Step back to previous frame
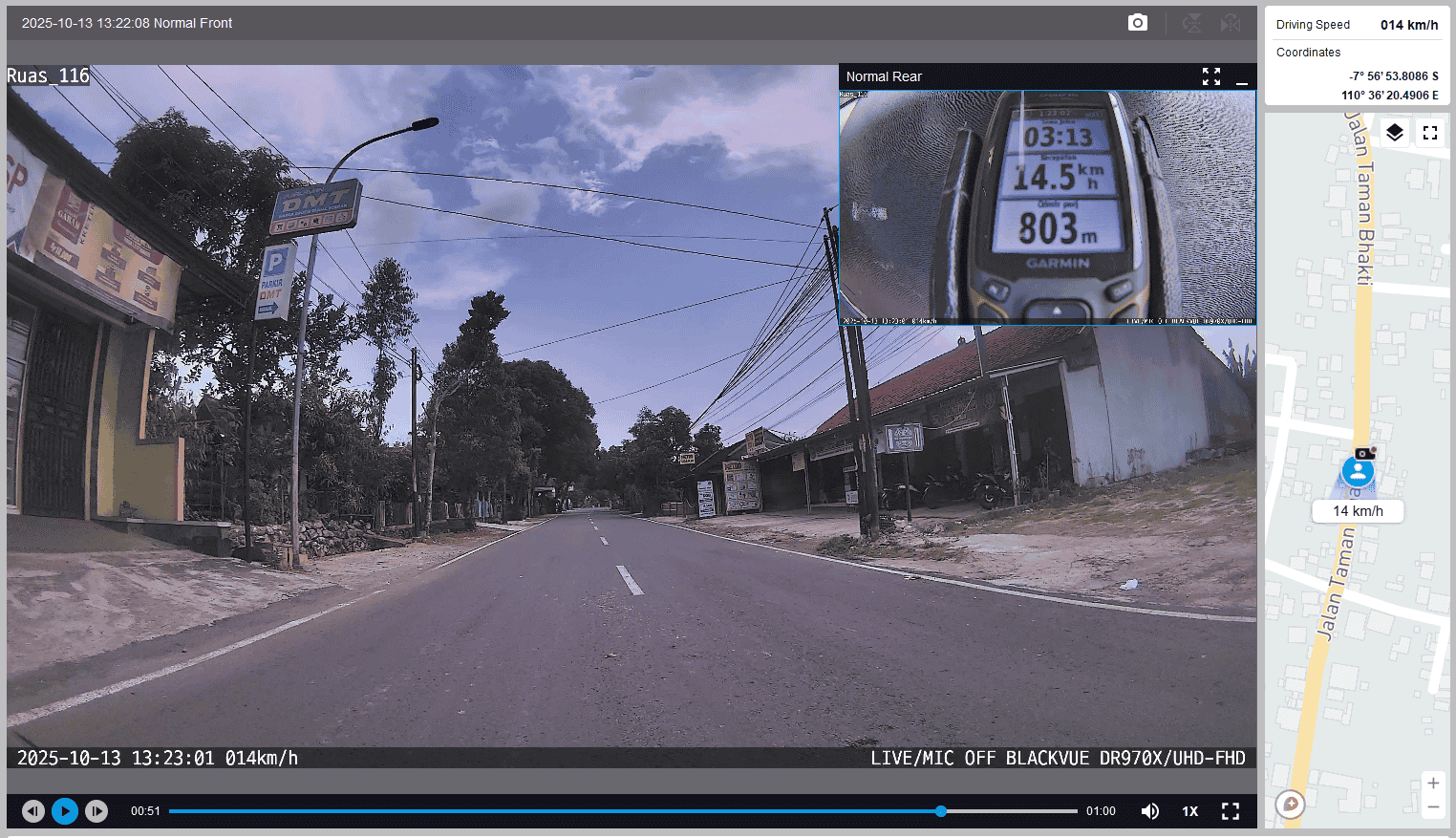This screenshot has height=838, width=1456. click(33, 811)
